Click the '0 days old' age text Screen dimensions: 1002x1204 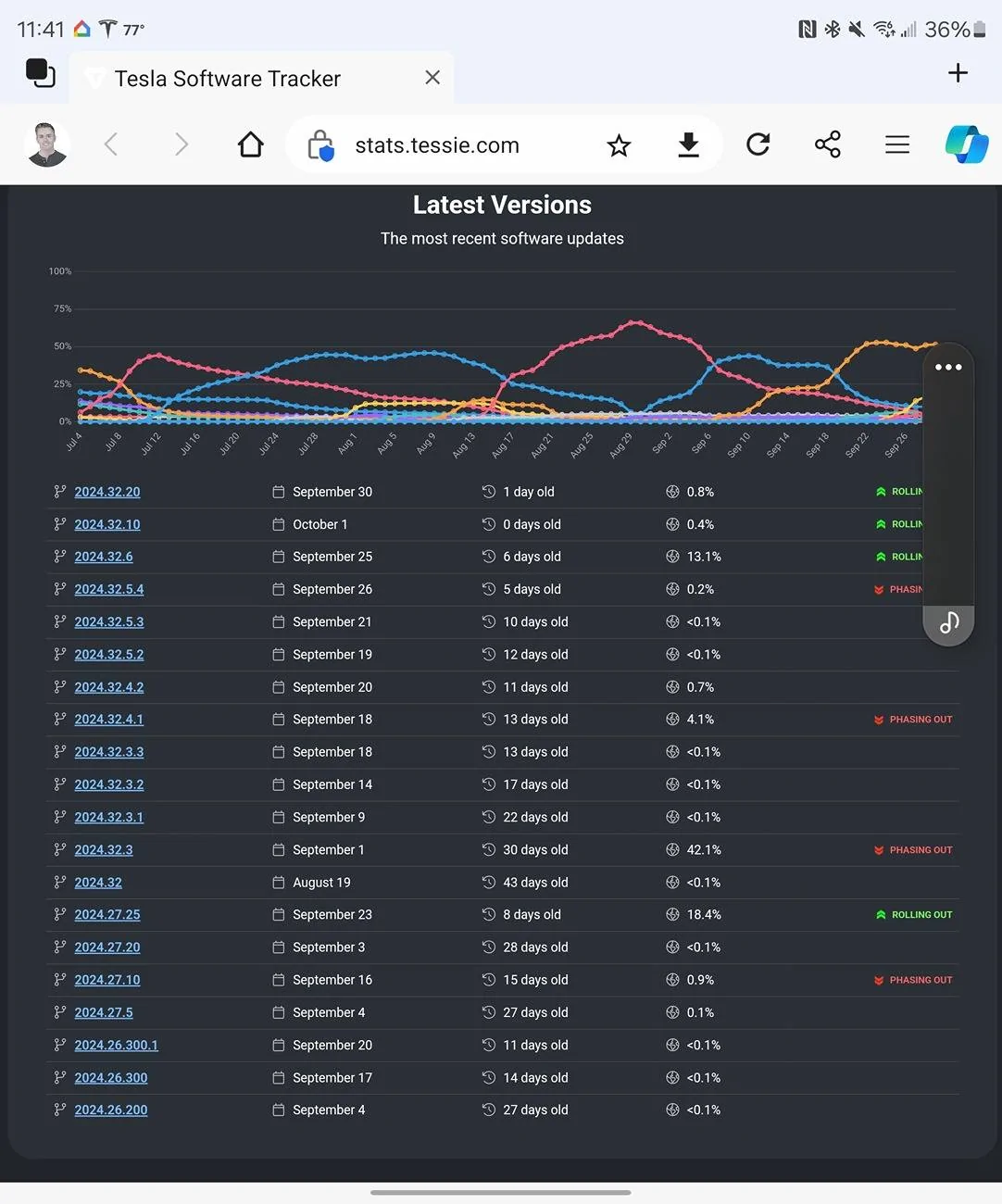coord(532,524)
